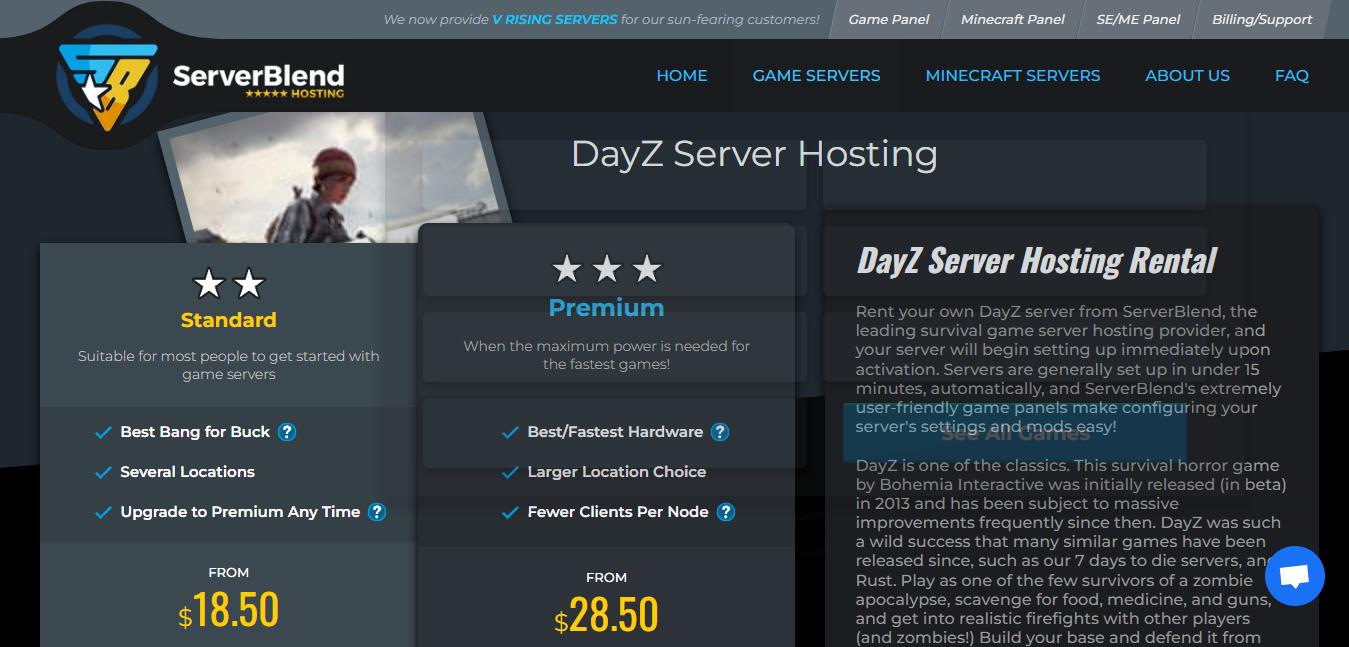The height and width of the screenshot is (647, 1349).
Task: Click the DayZ Server Hosting Rental heading
Action: pos(1037,260)
